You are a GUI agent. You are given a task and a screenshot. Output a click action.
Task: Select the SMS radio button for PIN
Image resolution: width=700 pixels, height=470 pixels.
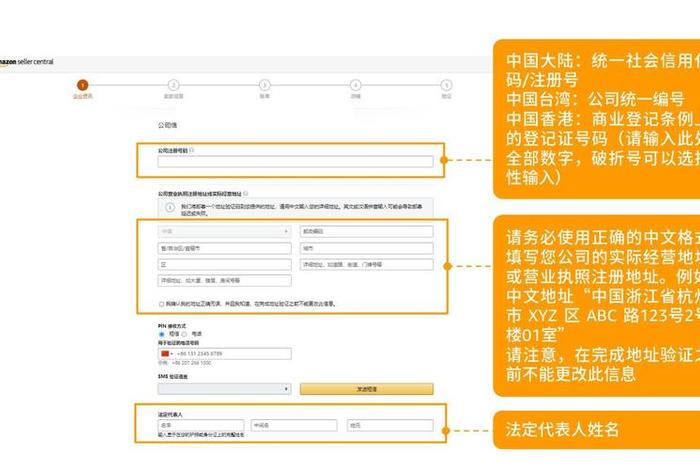tap(162, 334)
